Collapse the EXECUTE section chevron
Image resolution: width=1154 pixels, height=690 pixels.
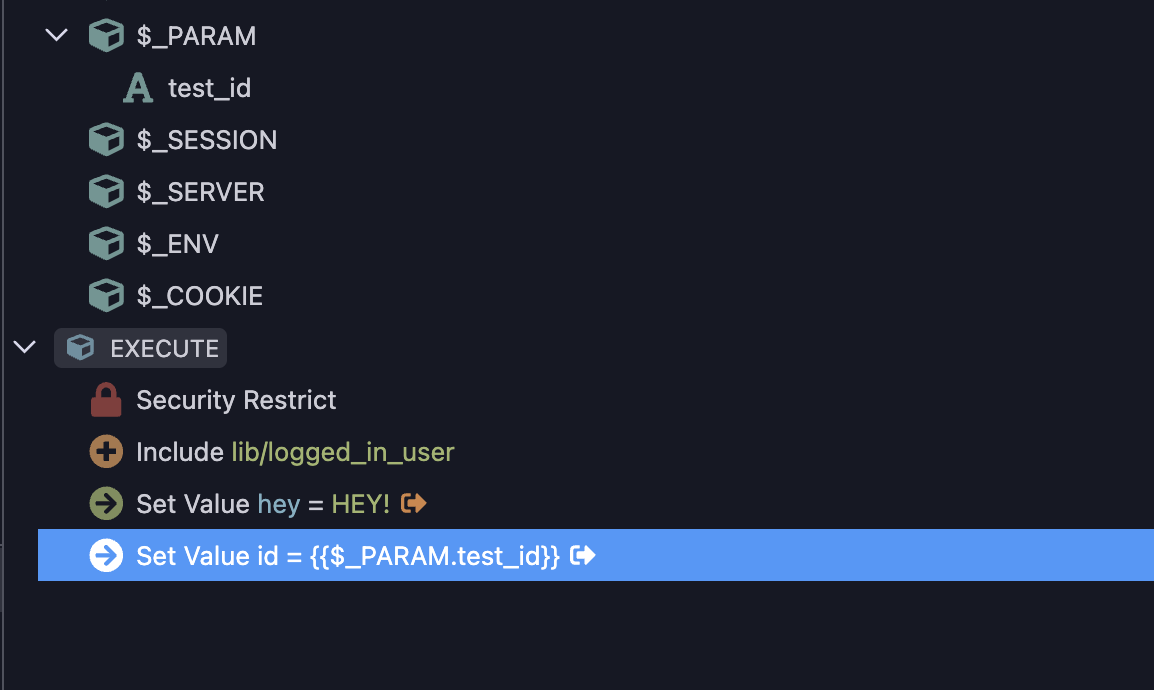point(24,346)
